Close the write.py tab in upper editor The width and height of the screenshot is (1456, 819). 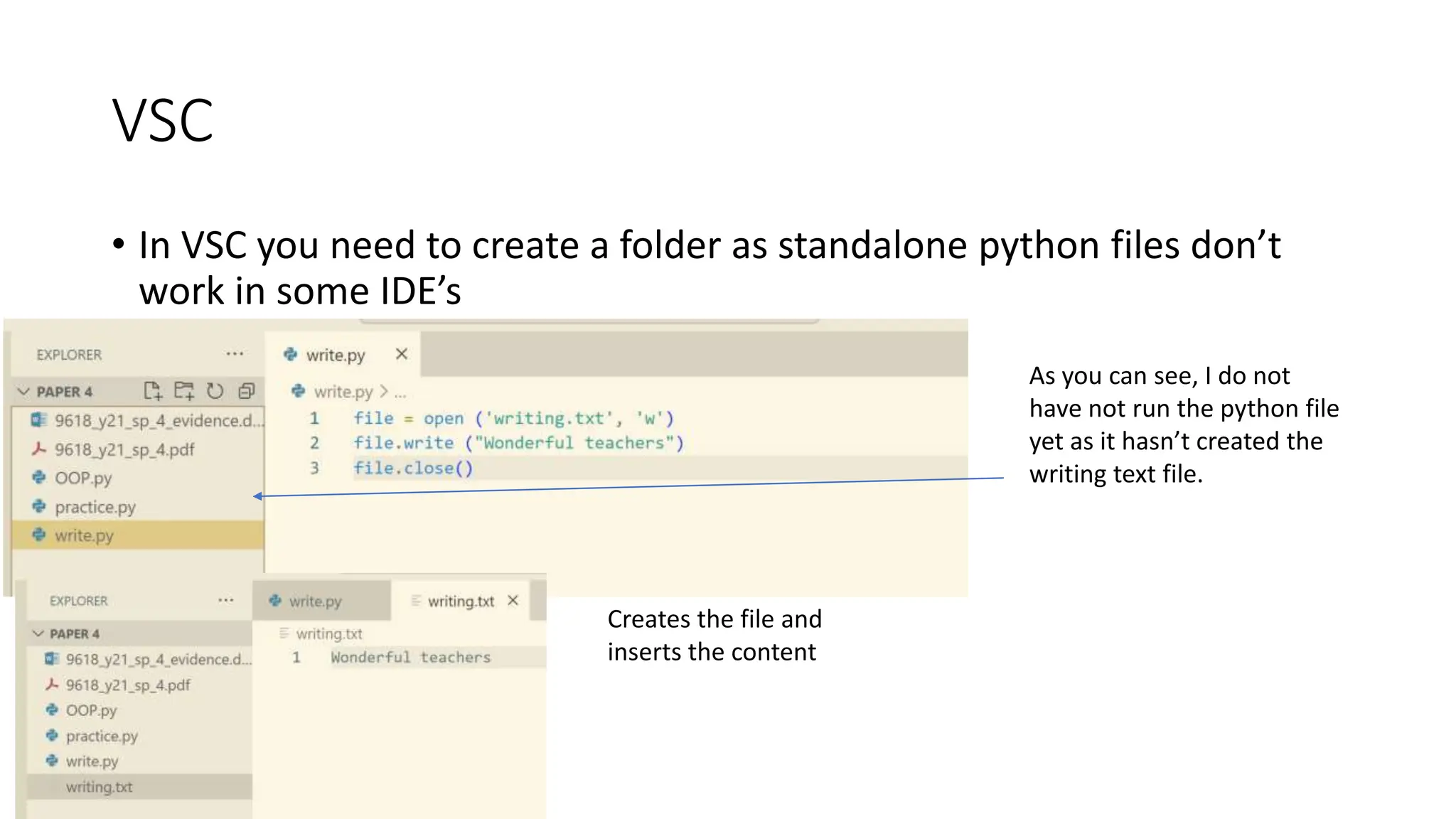(402, 354)
